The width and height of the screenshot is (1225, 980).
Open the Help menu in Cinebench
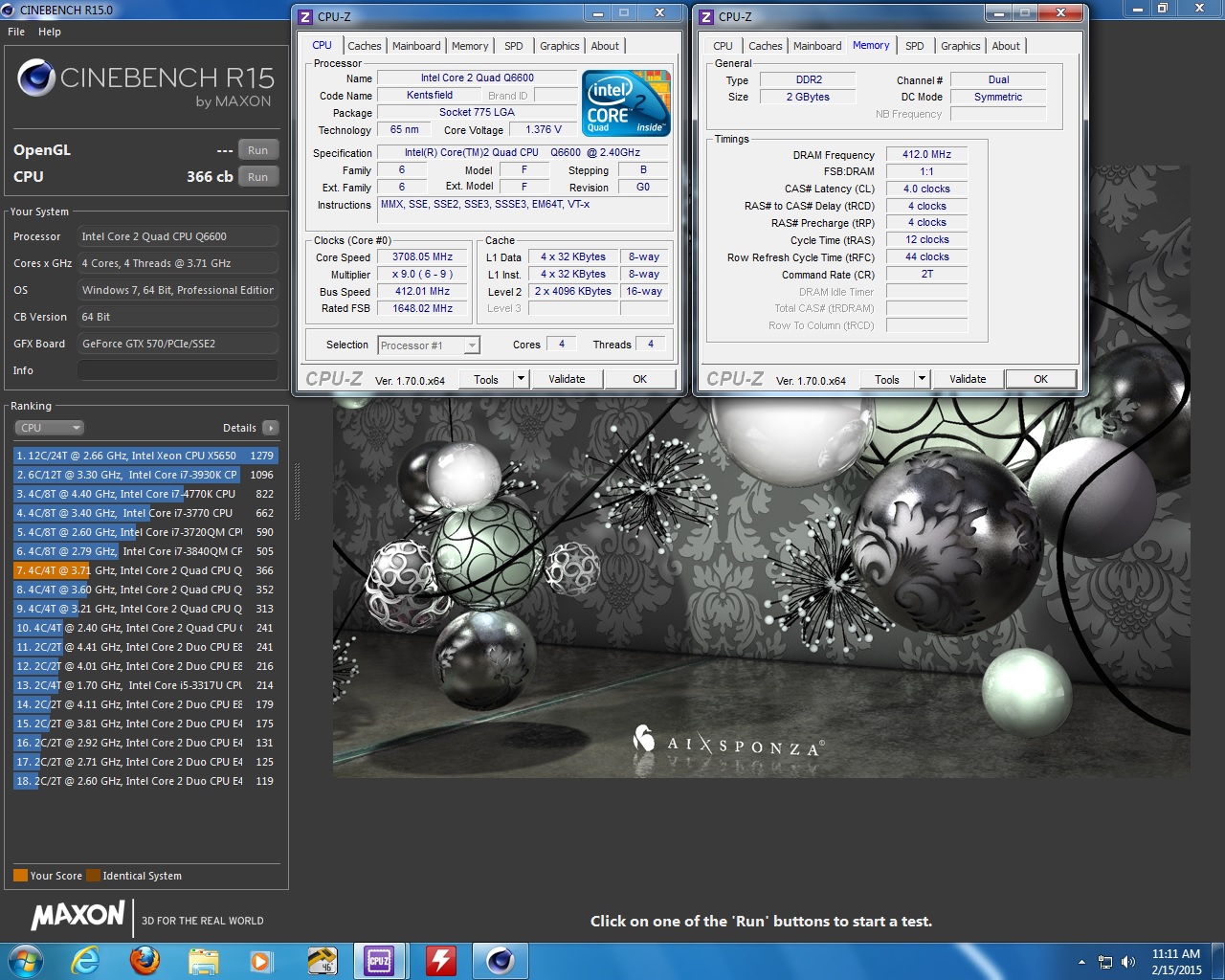click(x=50, y=32)
